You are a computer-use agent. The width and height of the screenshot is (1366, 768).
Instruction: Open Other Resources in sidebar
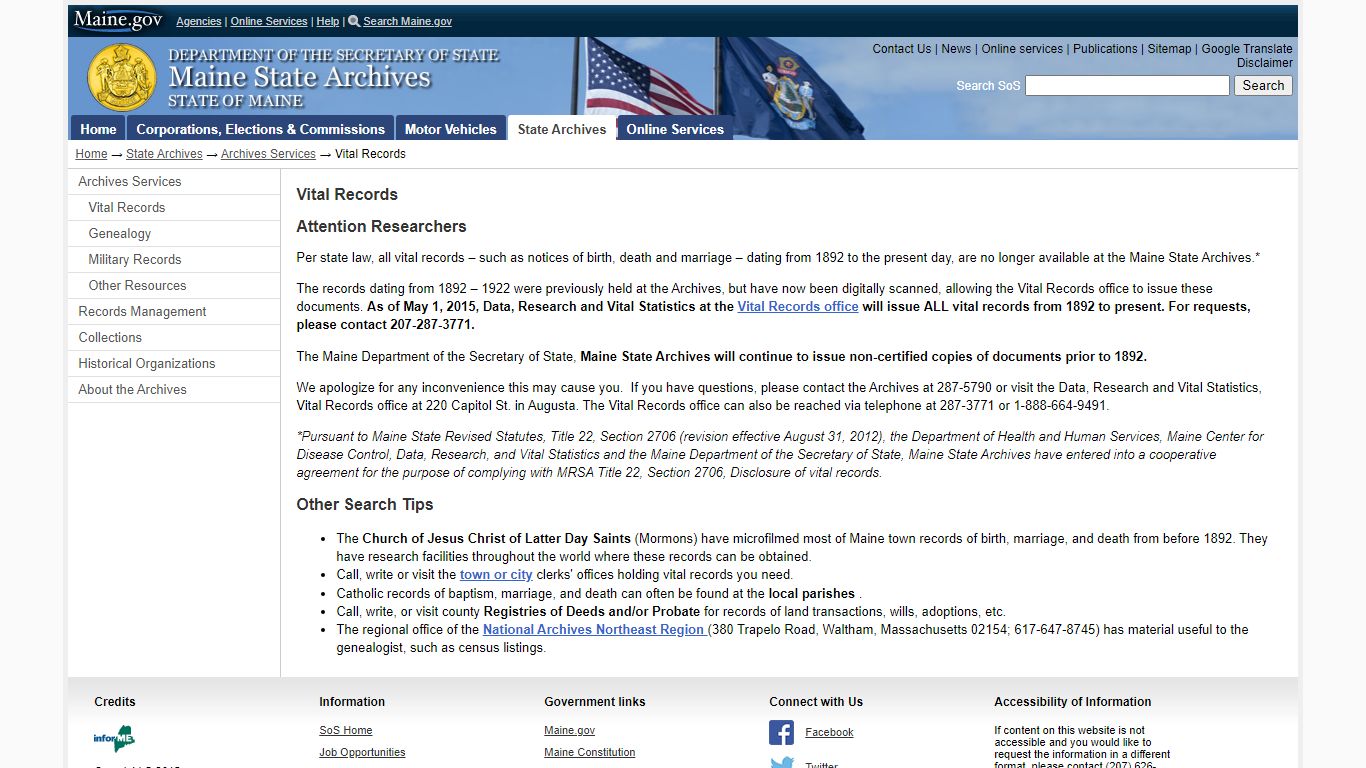coord(174,285)
